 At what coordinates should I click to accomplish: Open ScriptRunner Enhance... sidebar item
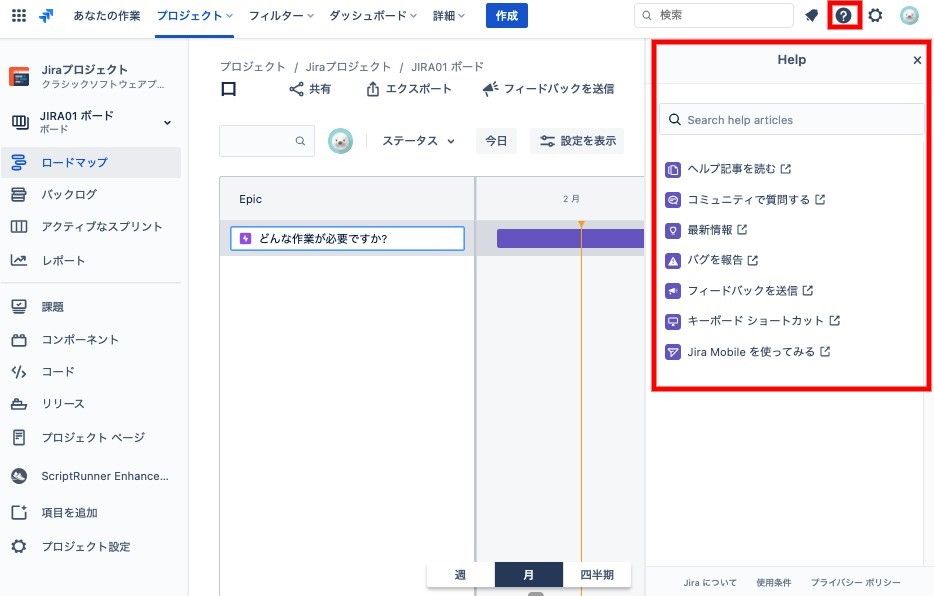point(91,476)
